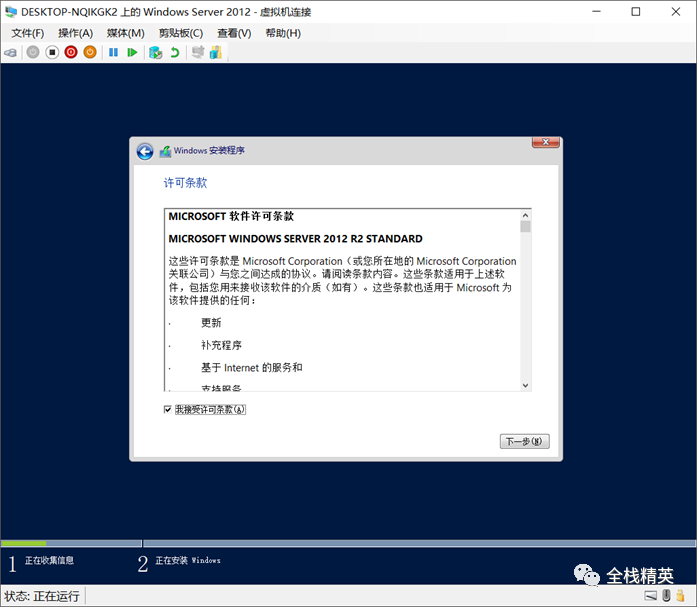Close the Windows Setup dialog
The width and height of the screenshot is (697, 607).
pyautogui.click(x=545, y=142)
